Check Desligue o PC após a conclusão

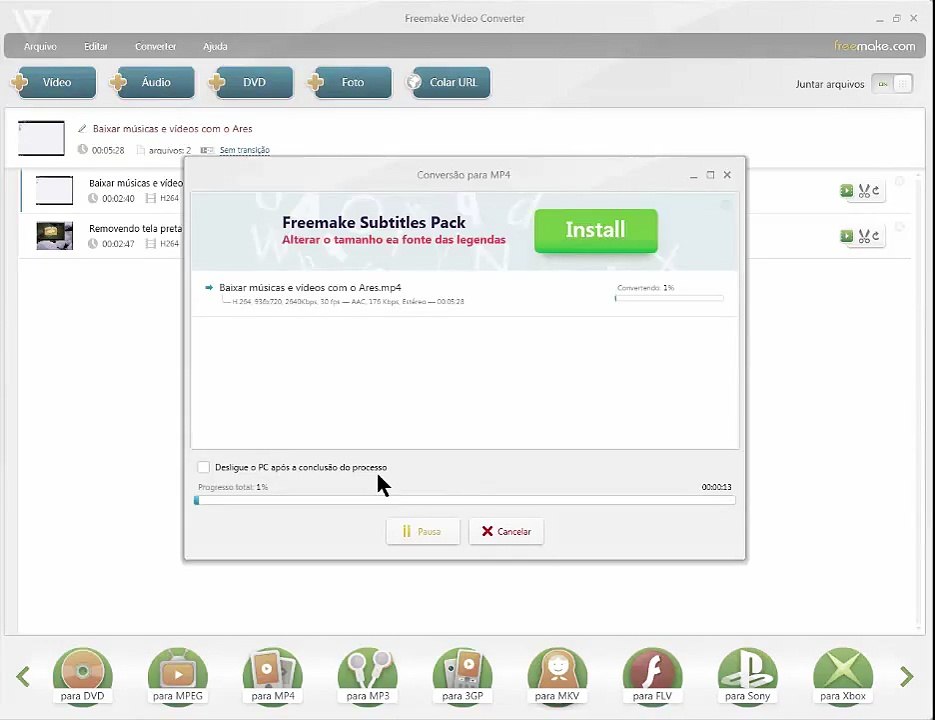pyautogui.click(x=203, y=467)
